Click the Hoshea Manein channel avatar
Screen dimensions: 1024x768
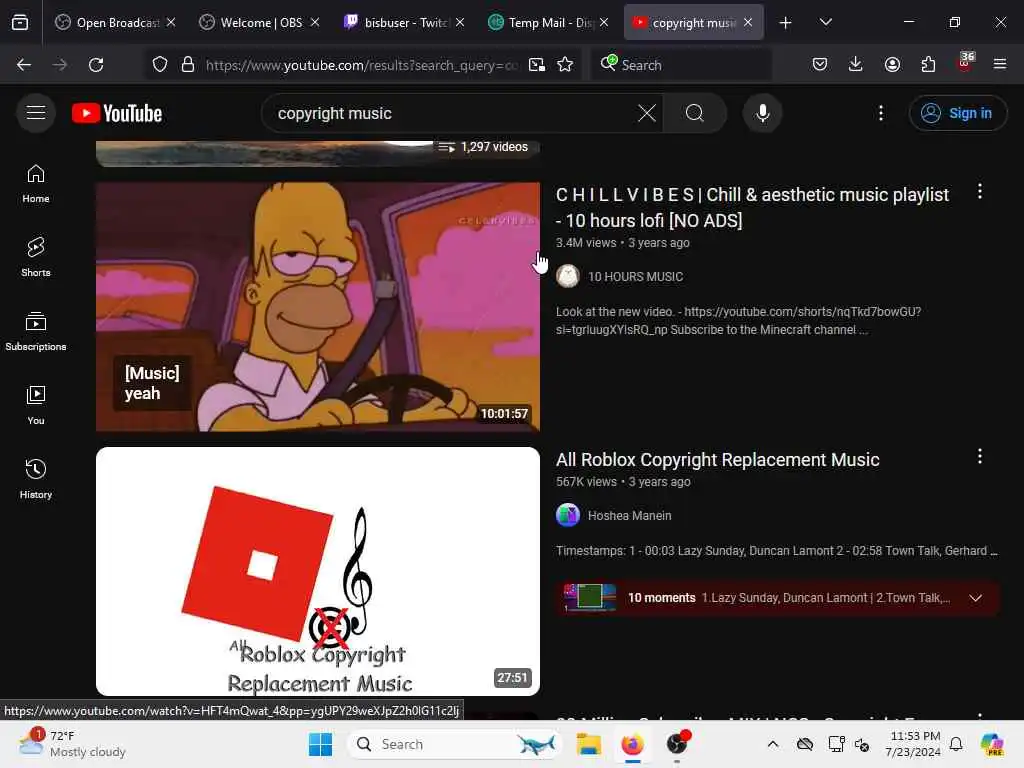pyautogui.click(x=568, y=515)
